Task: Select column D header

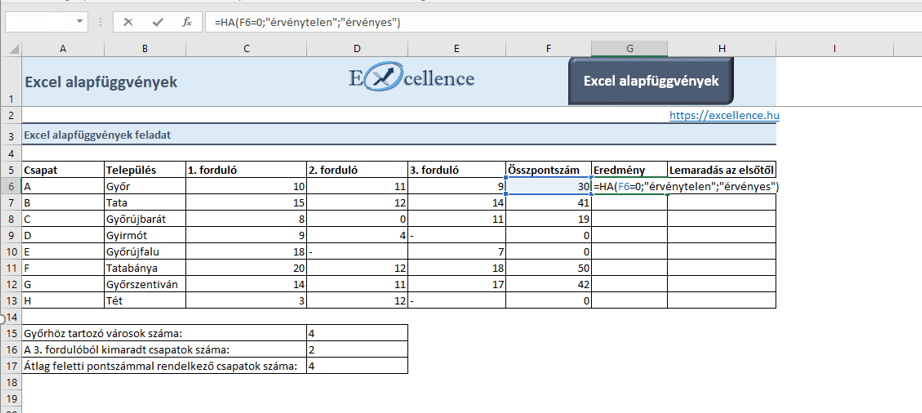Action: coord(356,49)
